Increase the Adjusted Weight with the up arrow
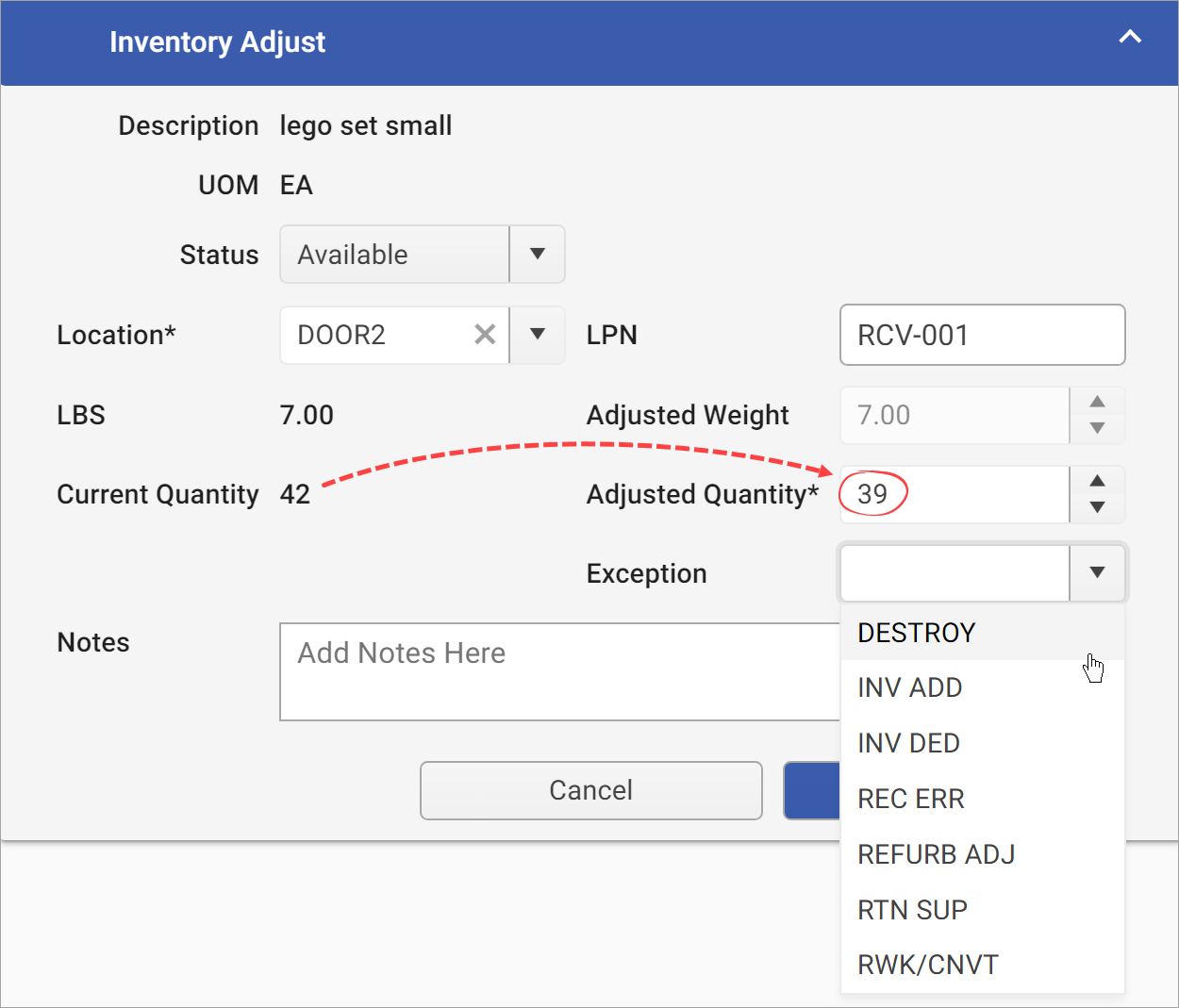Viewport: 1179px width, 1008px height. pos(1097,400)
